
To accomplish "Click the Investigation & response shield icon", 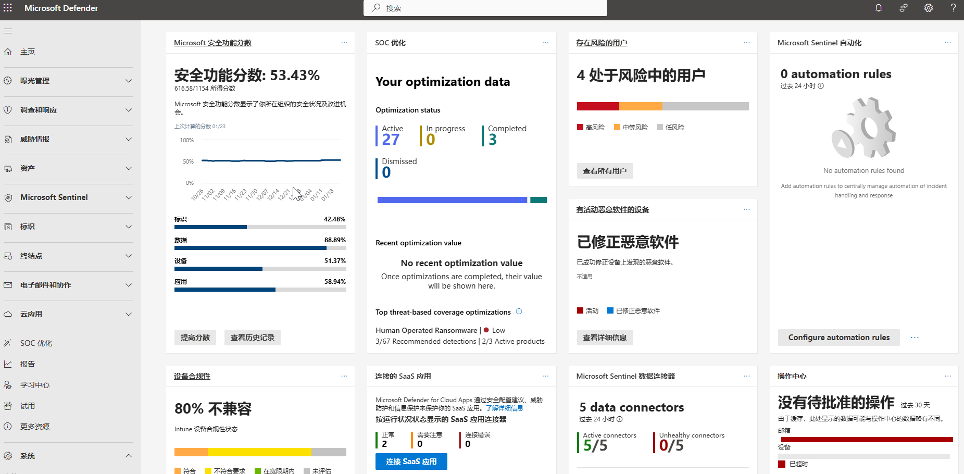I will (8, 110).
